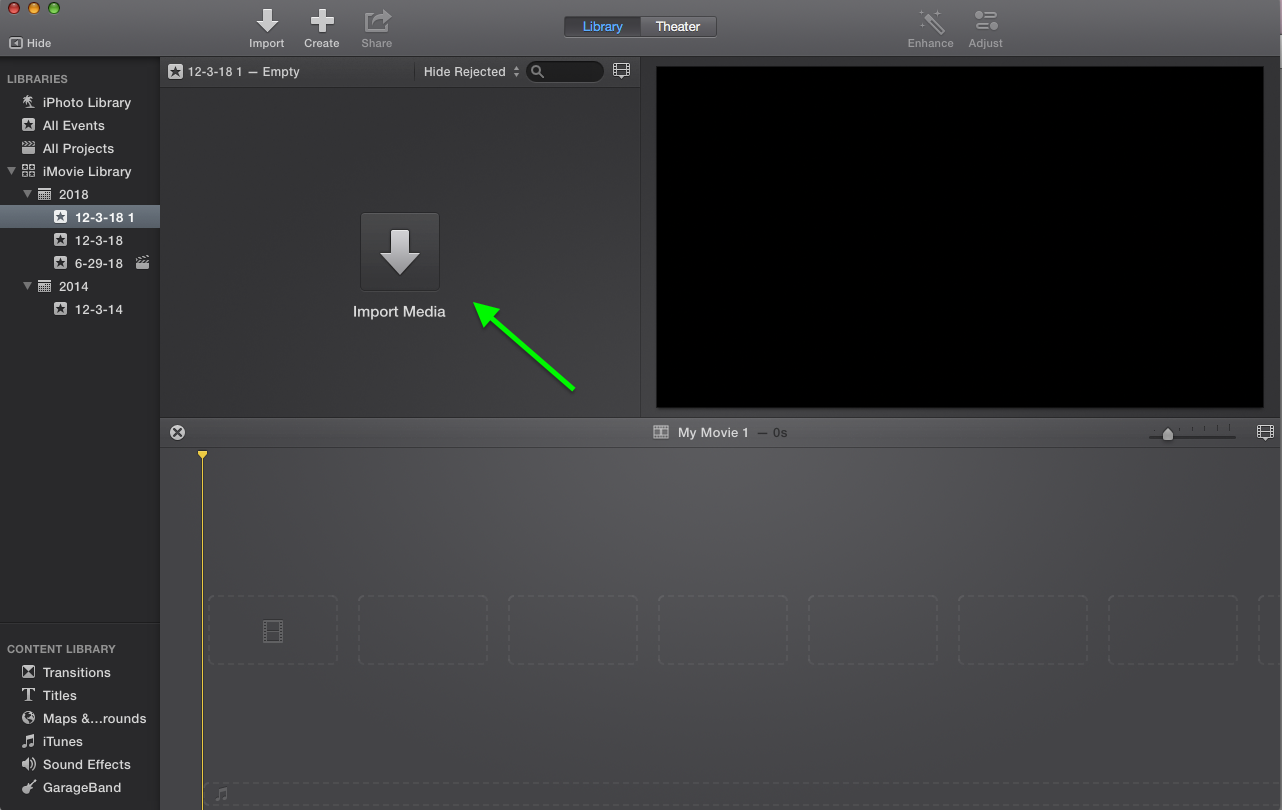Hide the libraries sidebar

click(x=30, y=43)
